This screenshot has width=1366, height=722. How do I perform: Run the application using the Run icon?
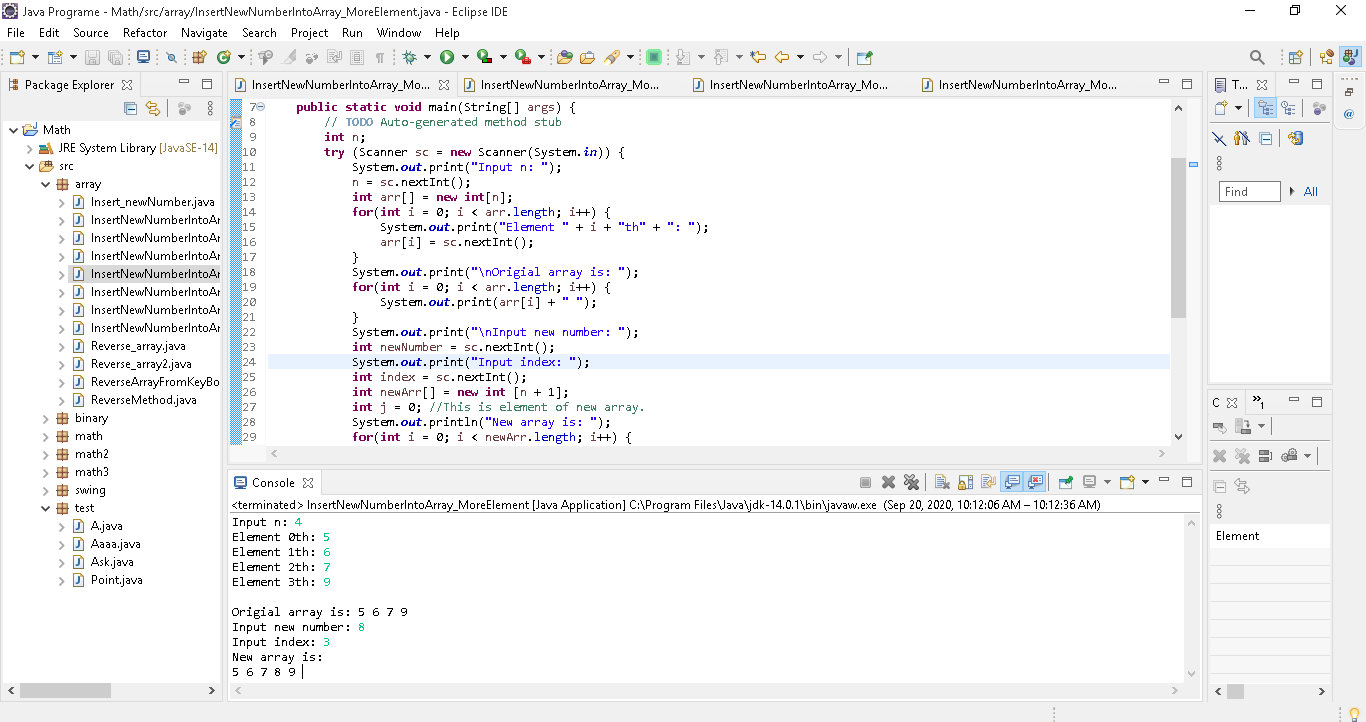(x=447, y=57)
